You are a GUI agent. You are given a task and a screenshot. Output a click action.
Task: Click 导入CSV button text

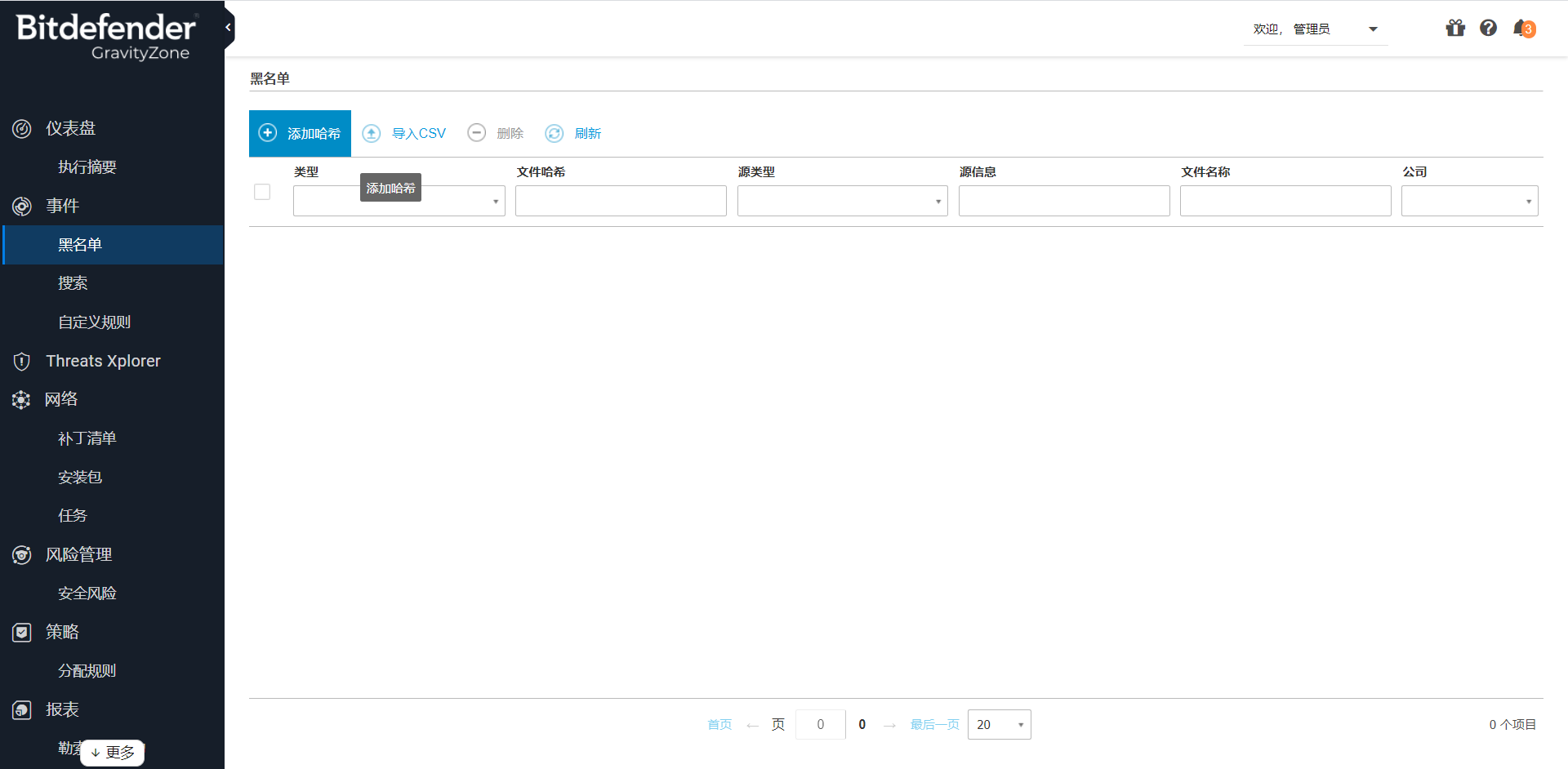[419, 133]
